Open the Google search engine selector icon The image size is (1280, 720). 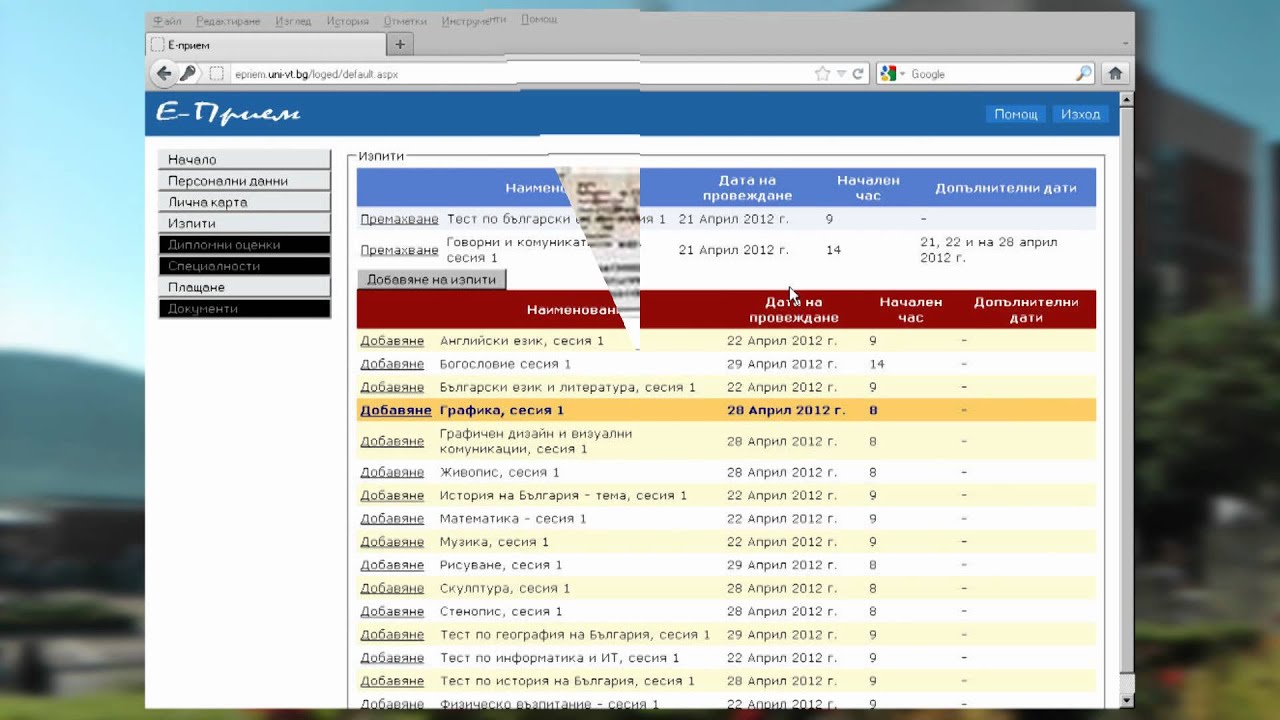coord(887,73)
